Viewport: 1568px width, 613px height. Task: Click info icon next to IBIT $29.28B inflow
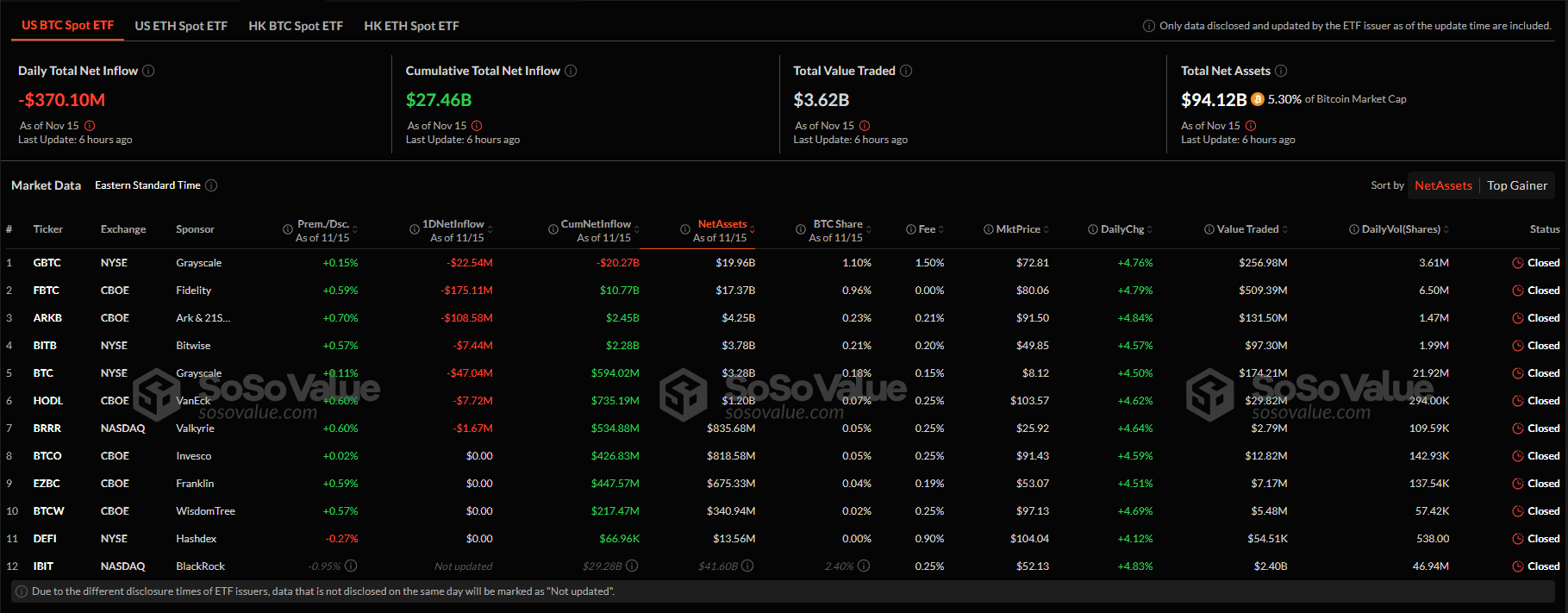coord(632,566)
